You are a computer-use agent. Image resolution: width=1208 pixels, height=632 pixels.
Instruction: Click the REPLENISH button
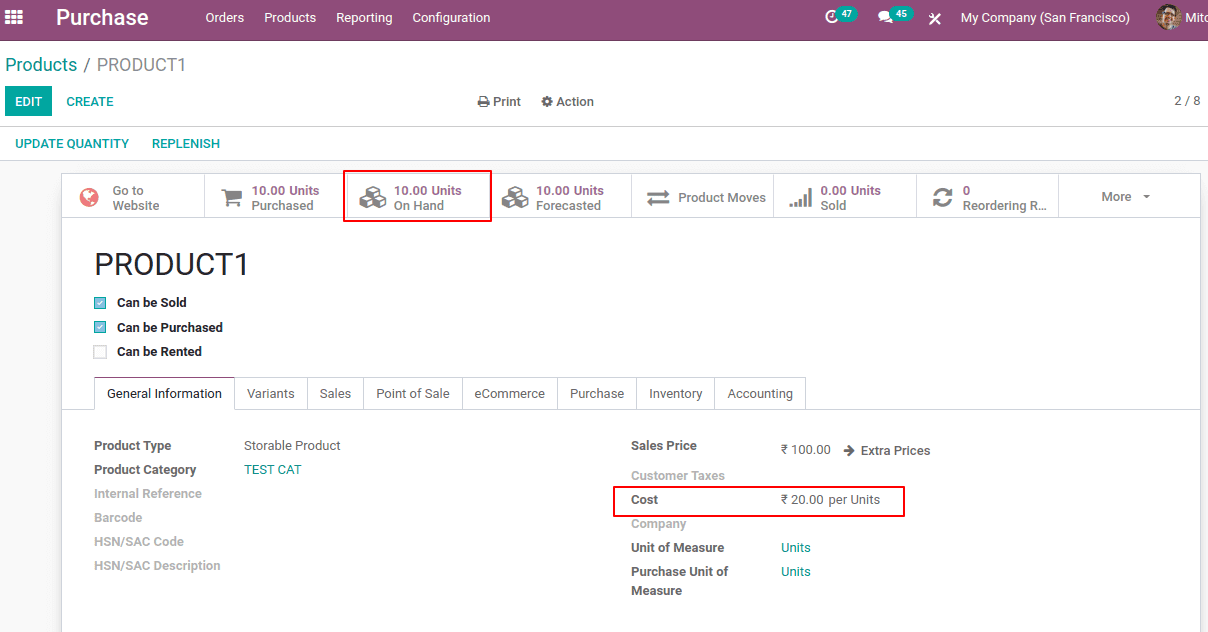(x=186, y=144)
